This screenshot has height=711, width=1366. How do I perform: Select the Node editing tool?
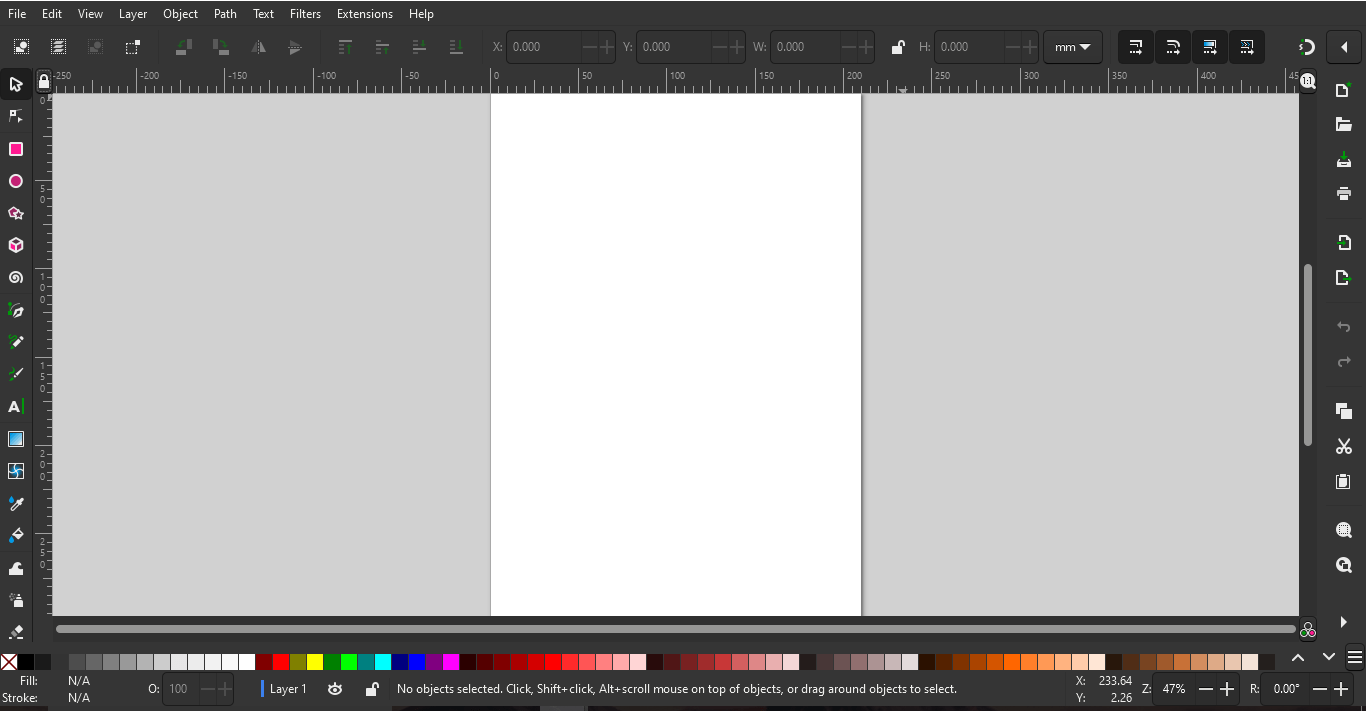tap(16, 116)
